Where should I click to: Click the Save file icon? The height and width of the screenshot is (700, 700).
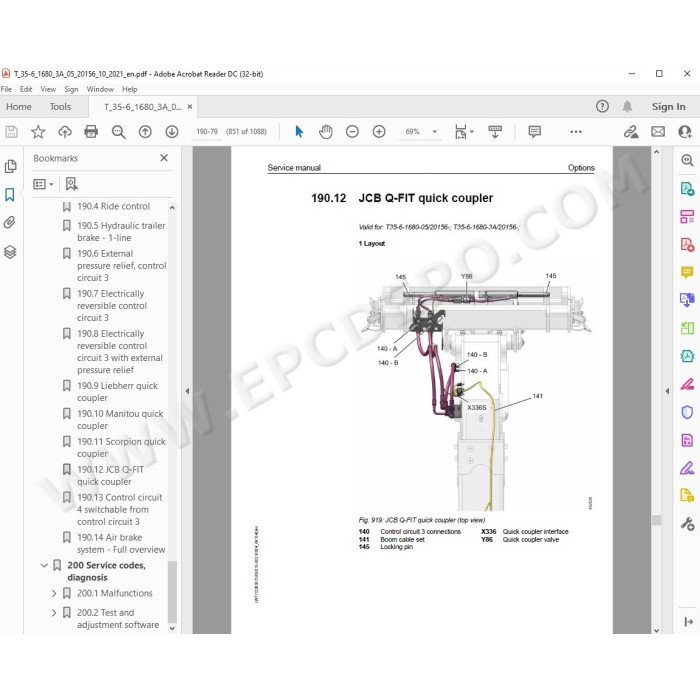coord(11,132)
